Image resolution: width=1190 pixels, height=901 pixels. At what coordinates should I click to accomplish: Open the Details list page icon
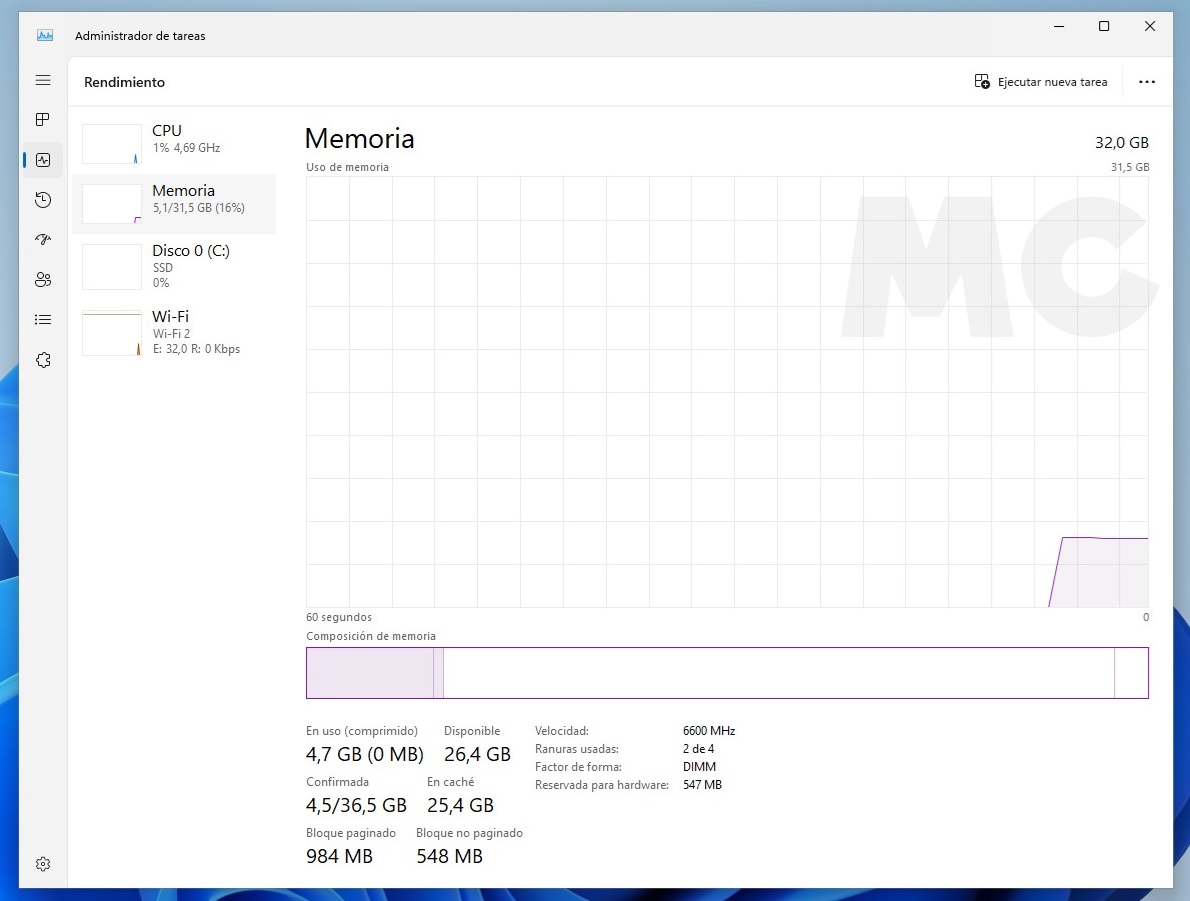(x=43, y=320)
